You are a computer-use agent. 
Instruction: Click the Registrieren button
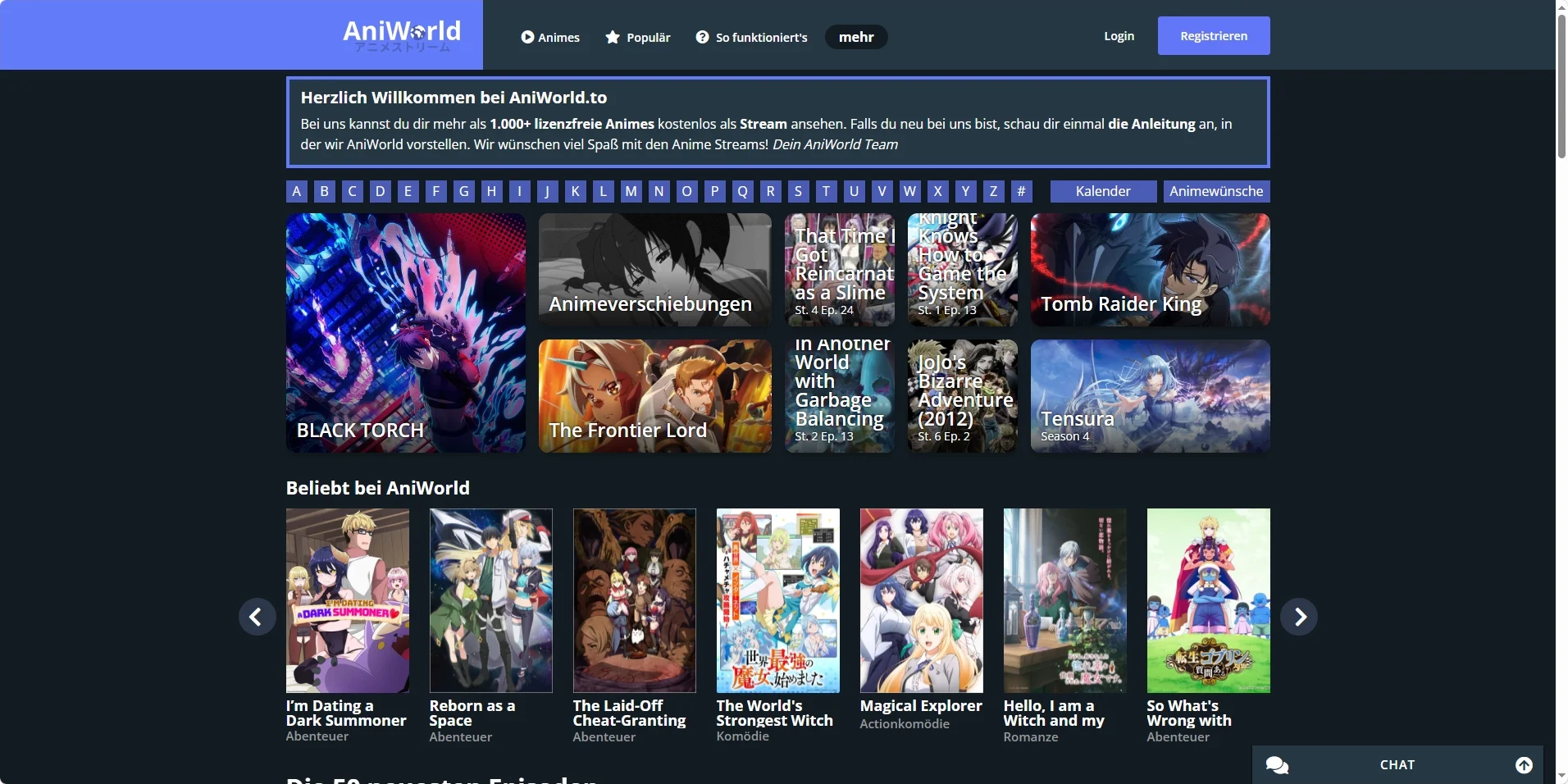pyautogui.click(x=1214, y=36)
